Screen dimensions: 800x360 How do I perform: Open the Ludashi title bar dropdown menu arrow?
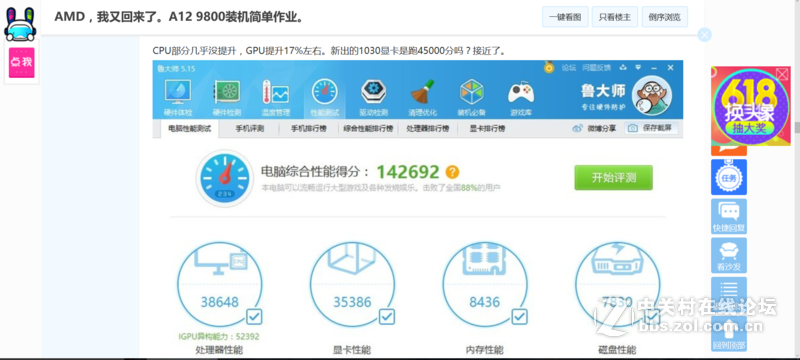(638, 67)
